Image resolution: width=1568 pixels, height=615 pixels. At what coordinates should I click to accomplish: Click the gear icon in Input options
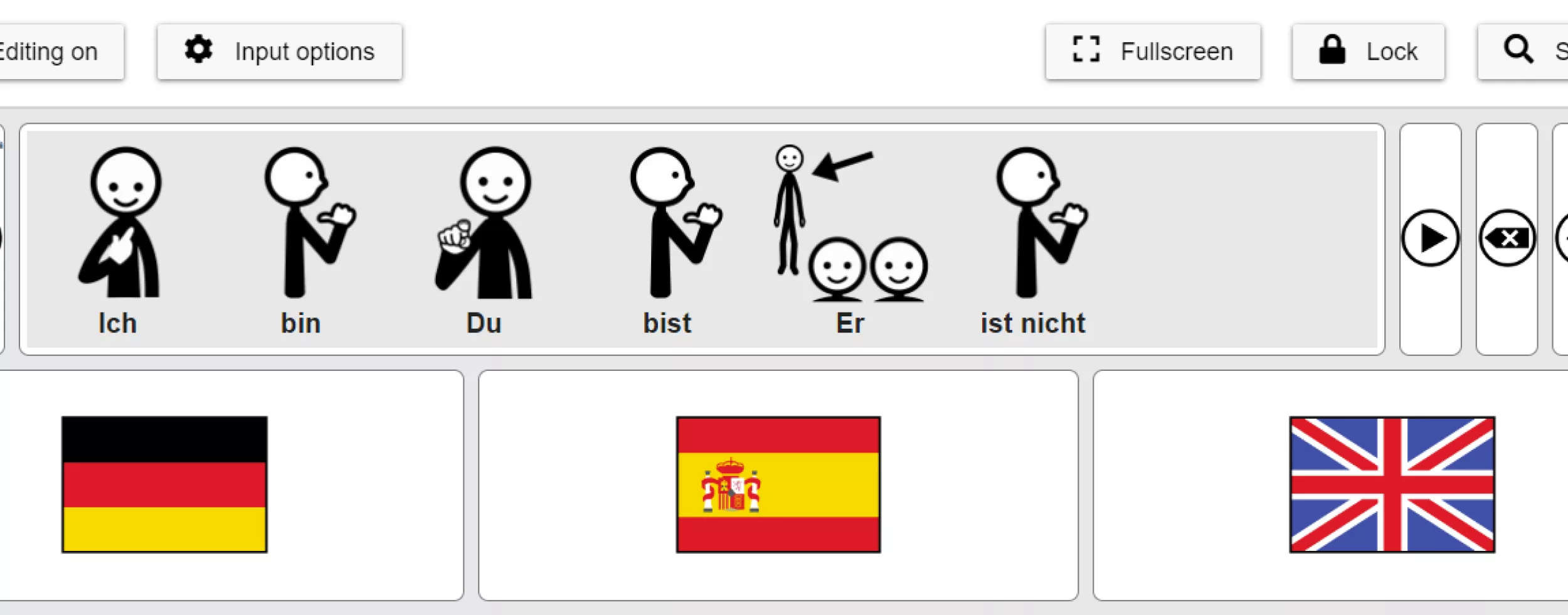tap(198, 50)
